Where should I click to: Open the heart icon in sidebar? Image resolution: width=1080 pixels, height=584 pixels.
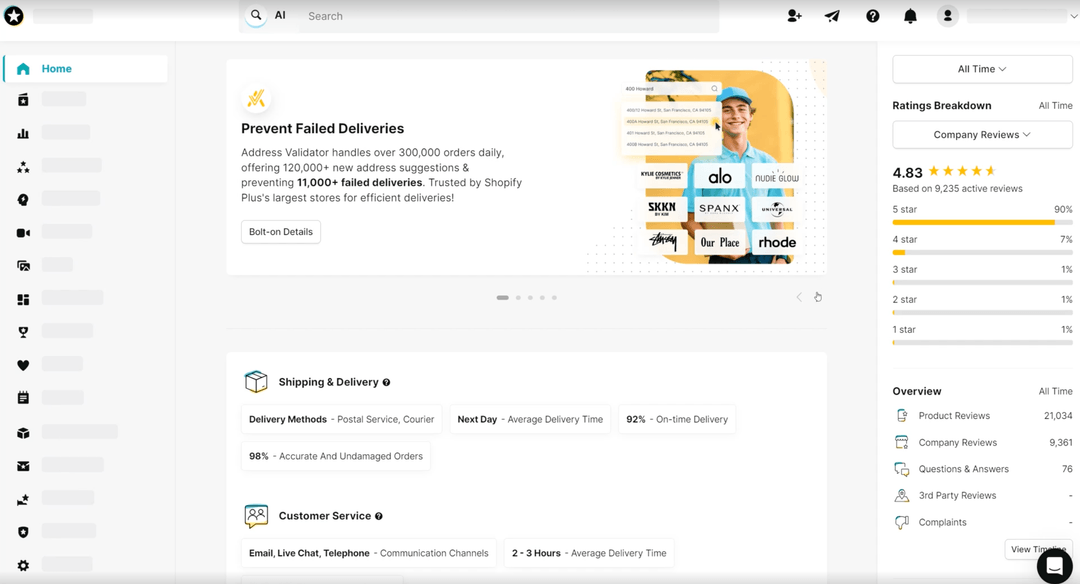[23, 365]
